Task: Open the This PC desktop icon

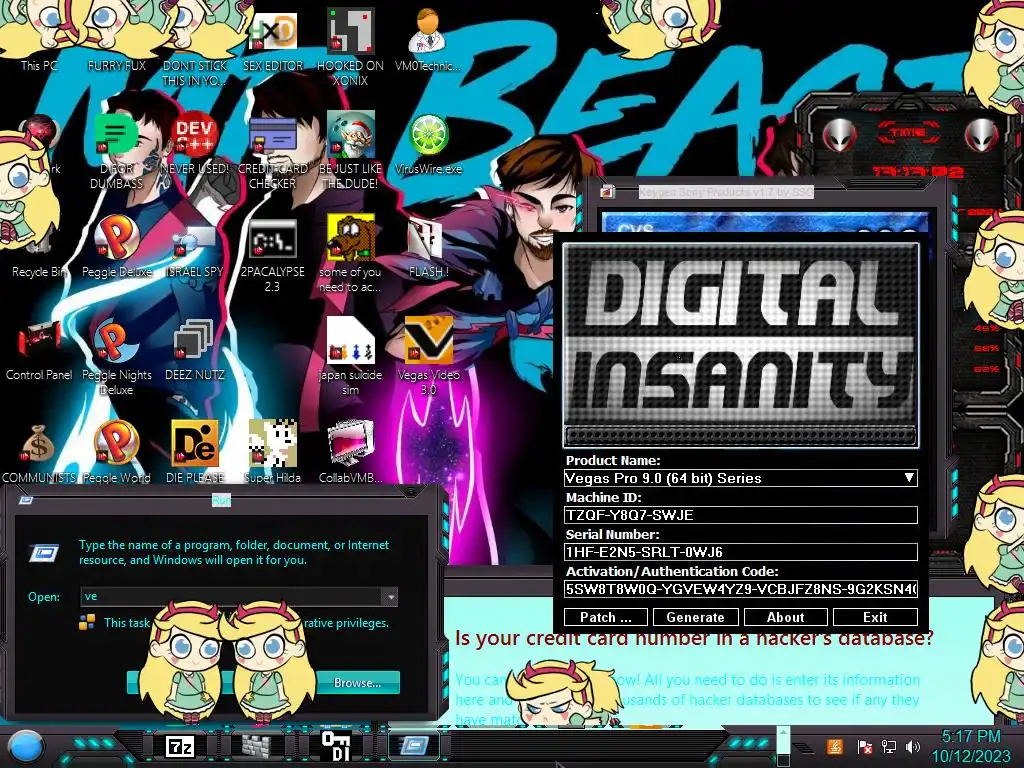Action: [x=39, y=39]
